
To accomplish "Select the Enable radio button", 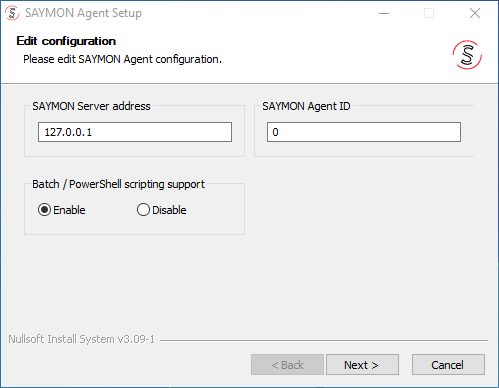I will (x=44, y=210).
